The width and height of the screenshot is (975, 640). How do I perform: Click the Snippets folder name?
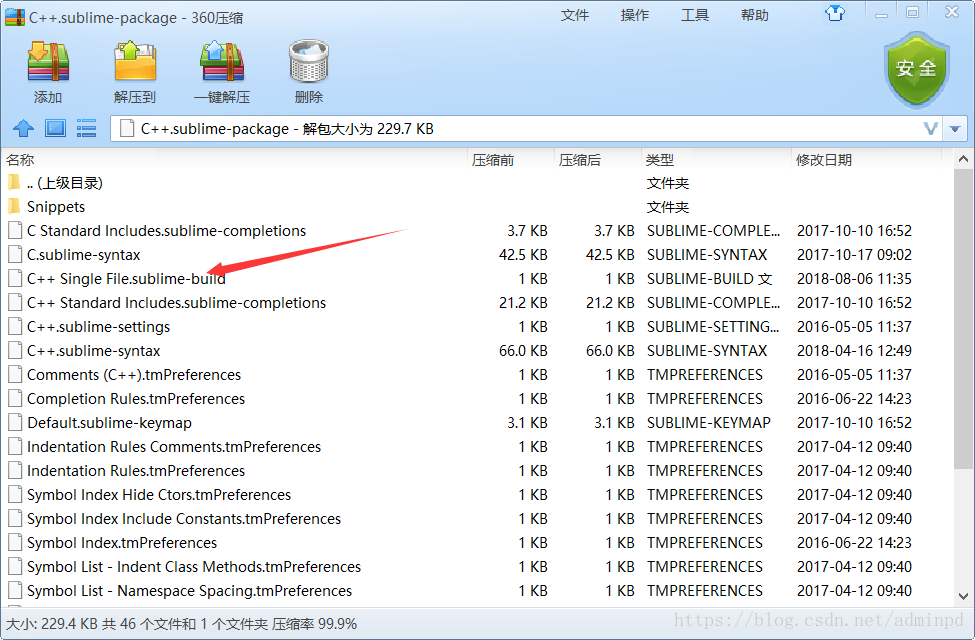click(55, 206)
